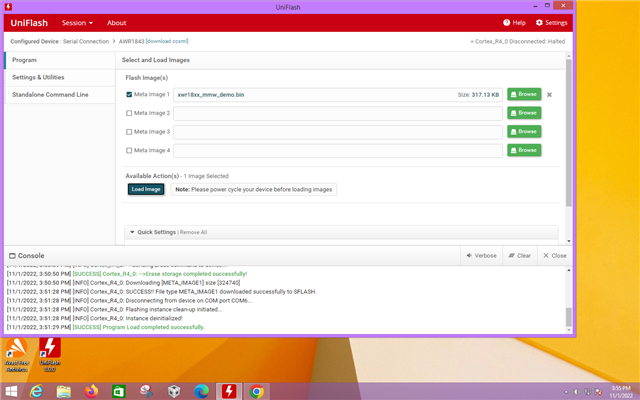Click the console scrollbar thumb
This screenshot has width=640, height=400.
point(569,317)
